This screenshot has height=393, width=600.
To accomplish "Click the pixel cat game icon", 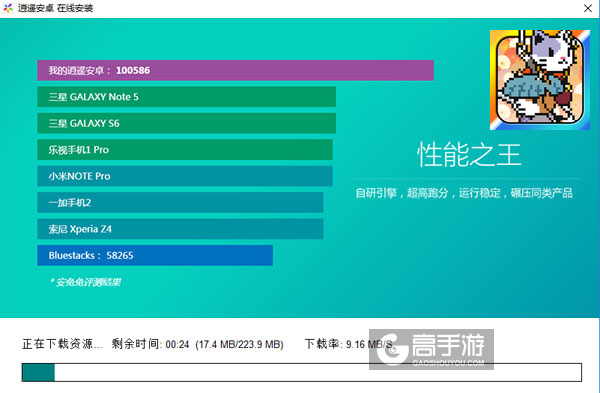I will click(540, 80).
